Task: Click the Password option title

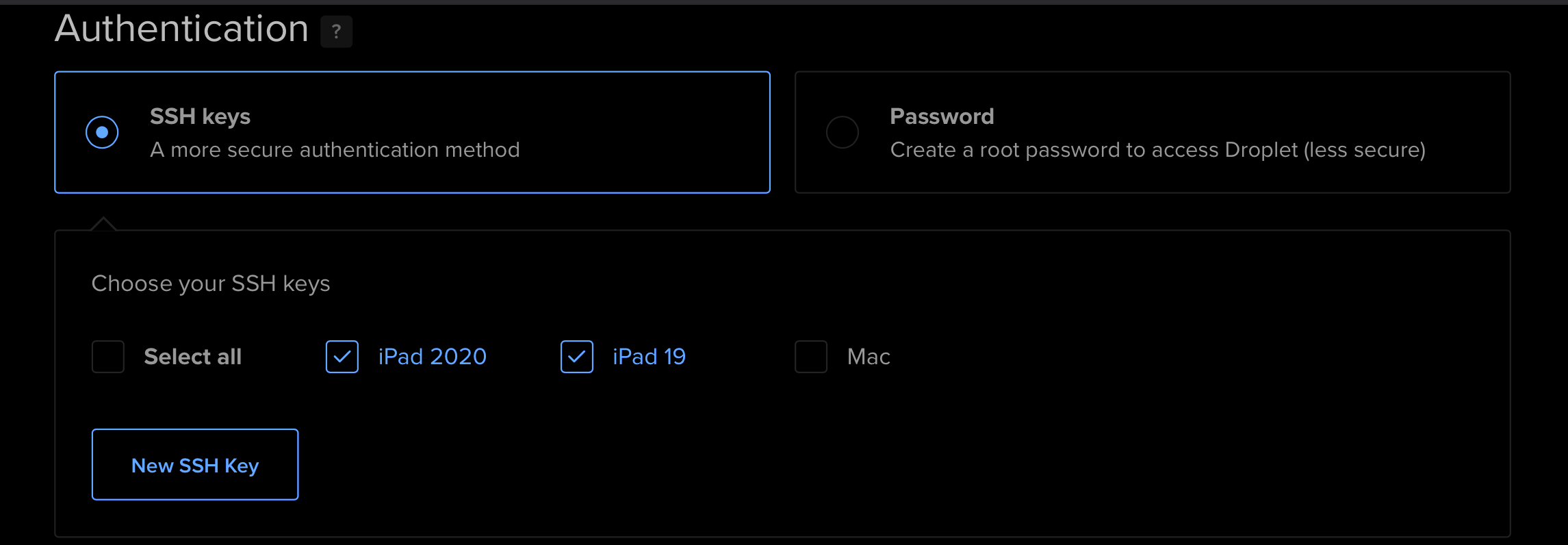Action: coord(942,116)
